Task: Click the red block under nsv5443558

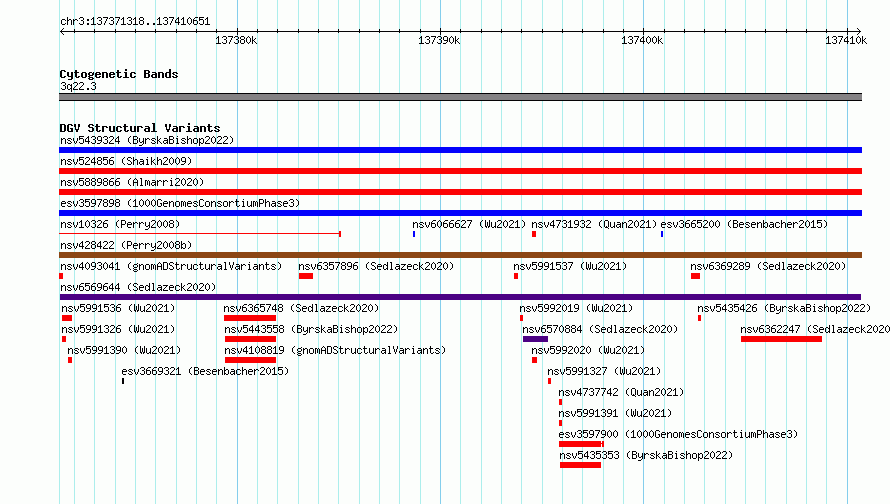Action: [x=250, y=339]
